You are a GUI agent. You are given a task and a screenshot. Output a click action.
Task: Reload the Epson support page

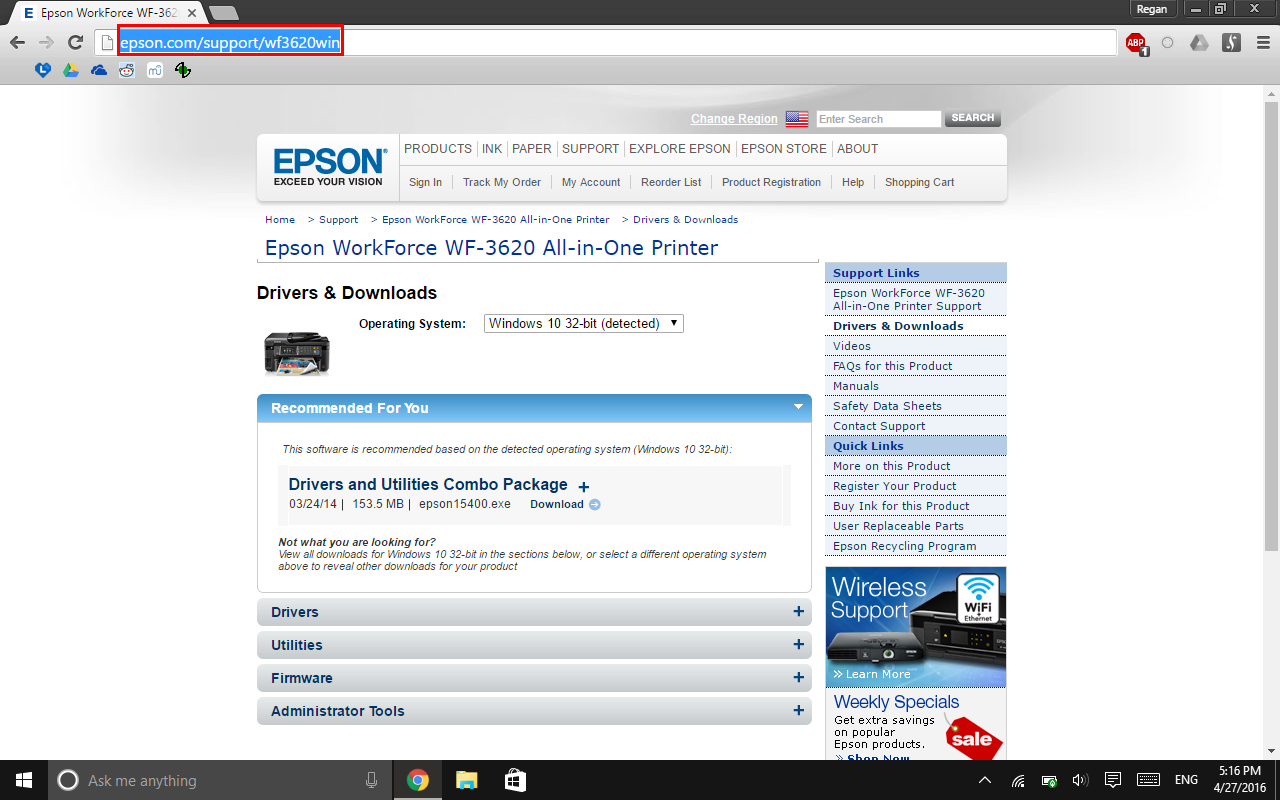tap(75, 42)
